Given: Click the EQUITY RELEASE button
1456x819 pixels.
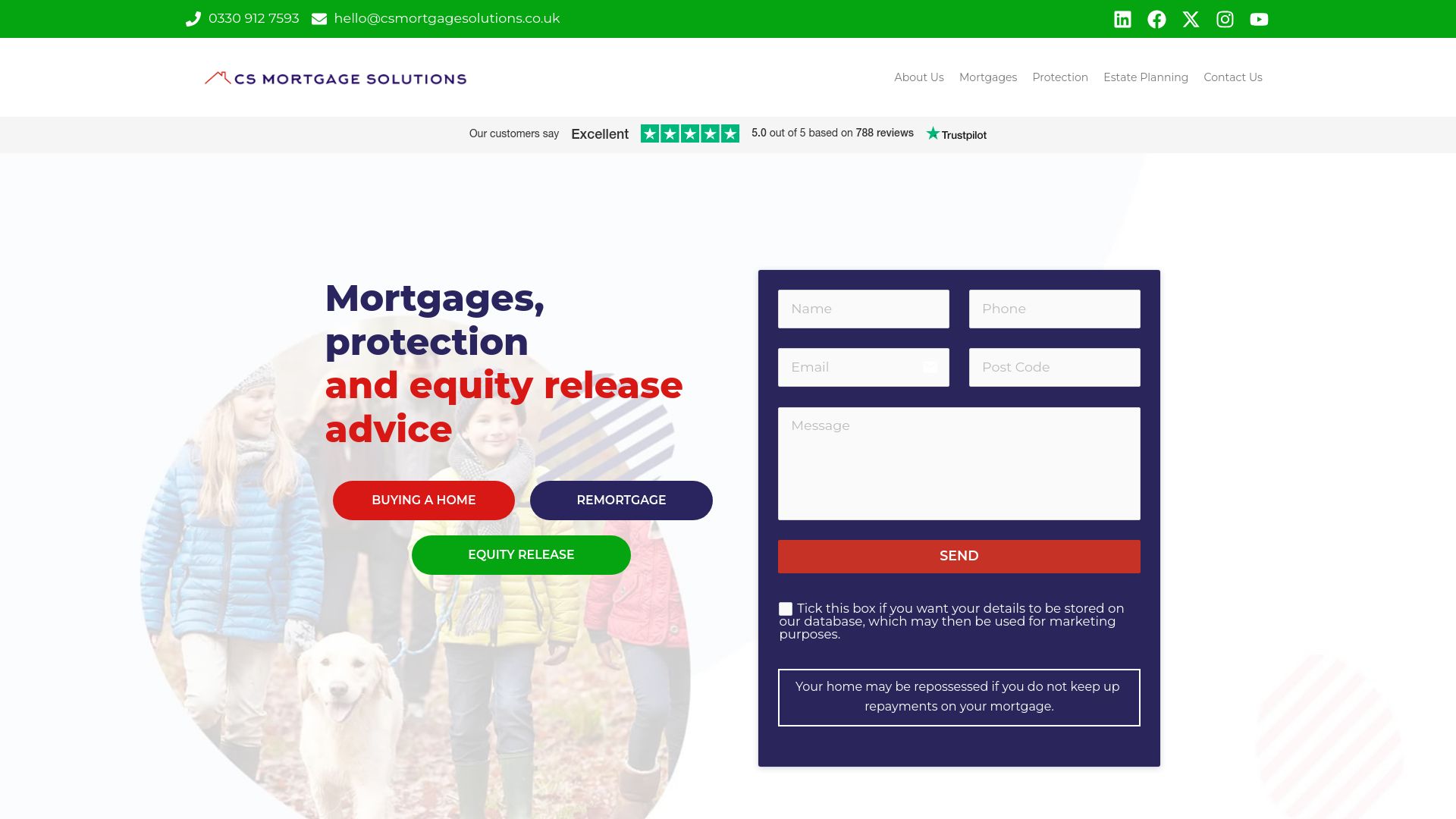Looking at the screenshot, I should pyautogui.click(x=521, y=554).
